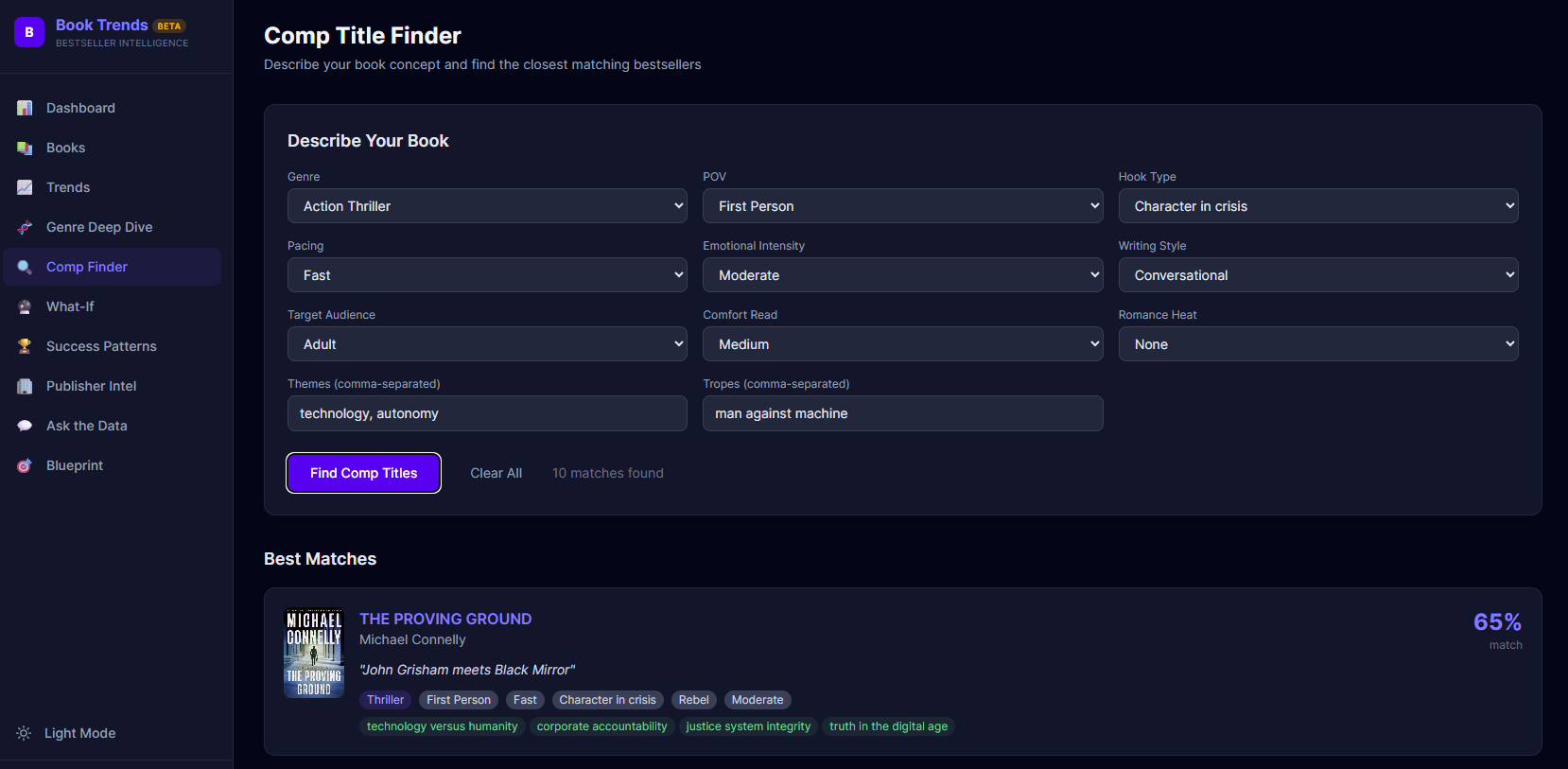This screenshot has width=1568, height=769.
Task: Open Ask the Data
Action: (x=113, y=426)
